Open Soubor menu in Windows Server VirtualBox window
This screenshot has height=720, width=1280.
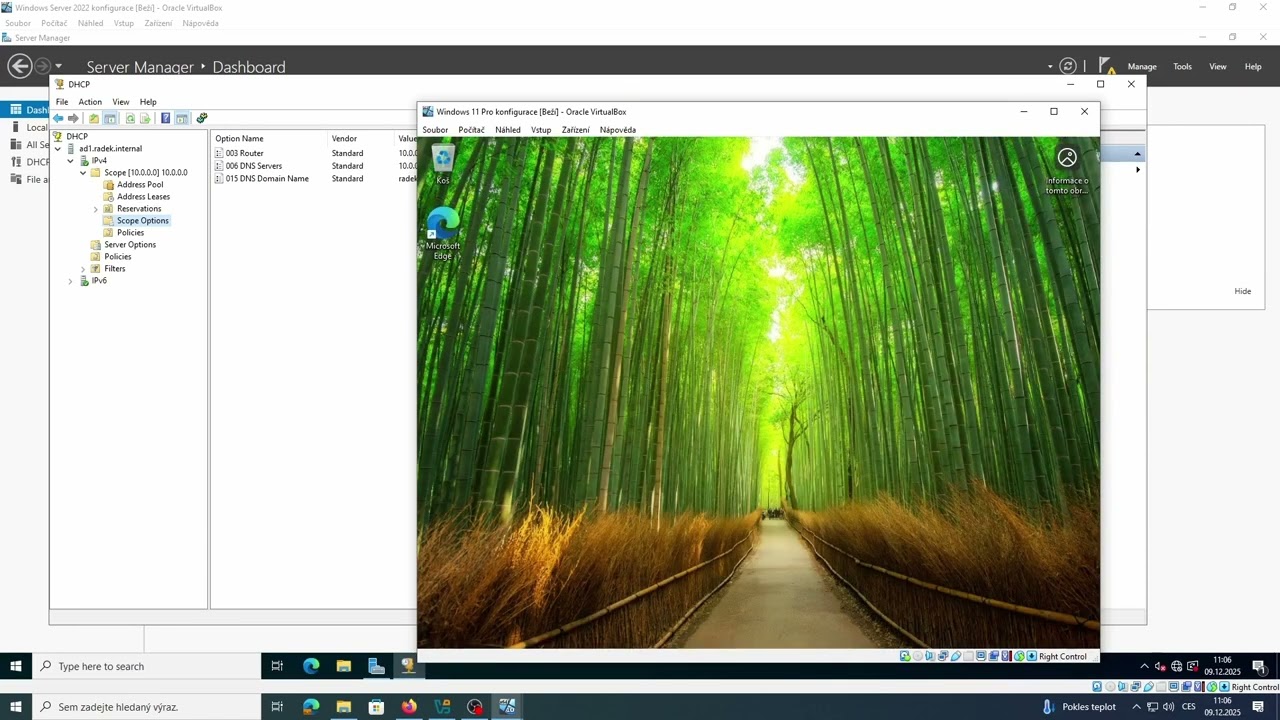click(18, 23)
